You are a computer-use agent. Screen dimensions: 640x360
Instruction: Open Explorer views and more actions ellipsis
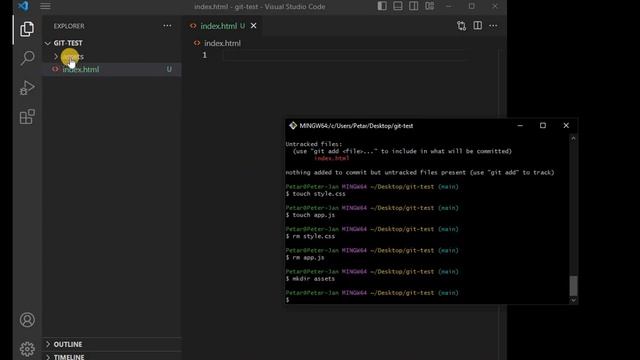click(167, 26)
